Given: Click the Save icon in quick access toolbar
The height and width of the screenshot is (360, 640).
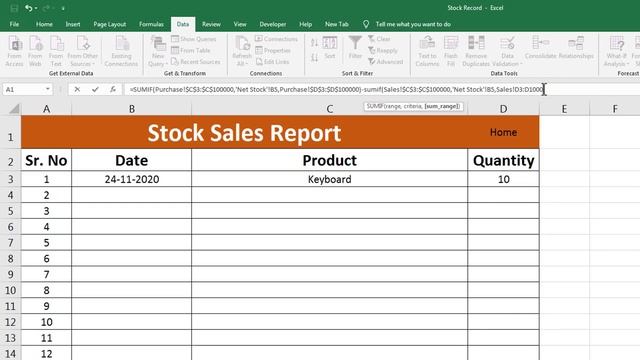Looking at the screenshot, I should pyautogui.click(x=14, y=8).
